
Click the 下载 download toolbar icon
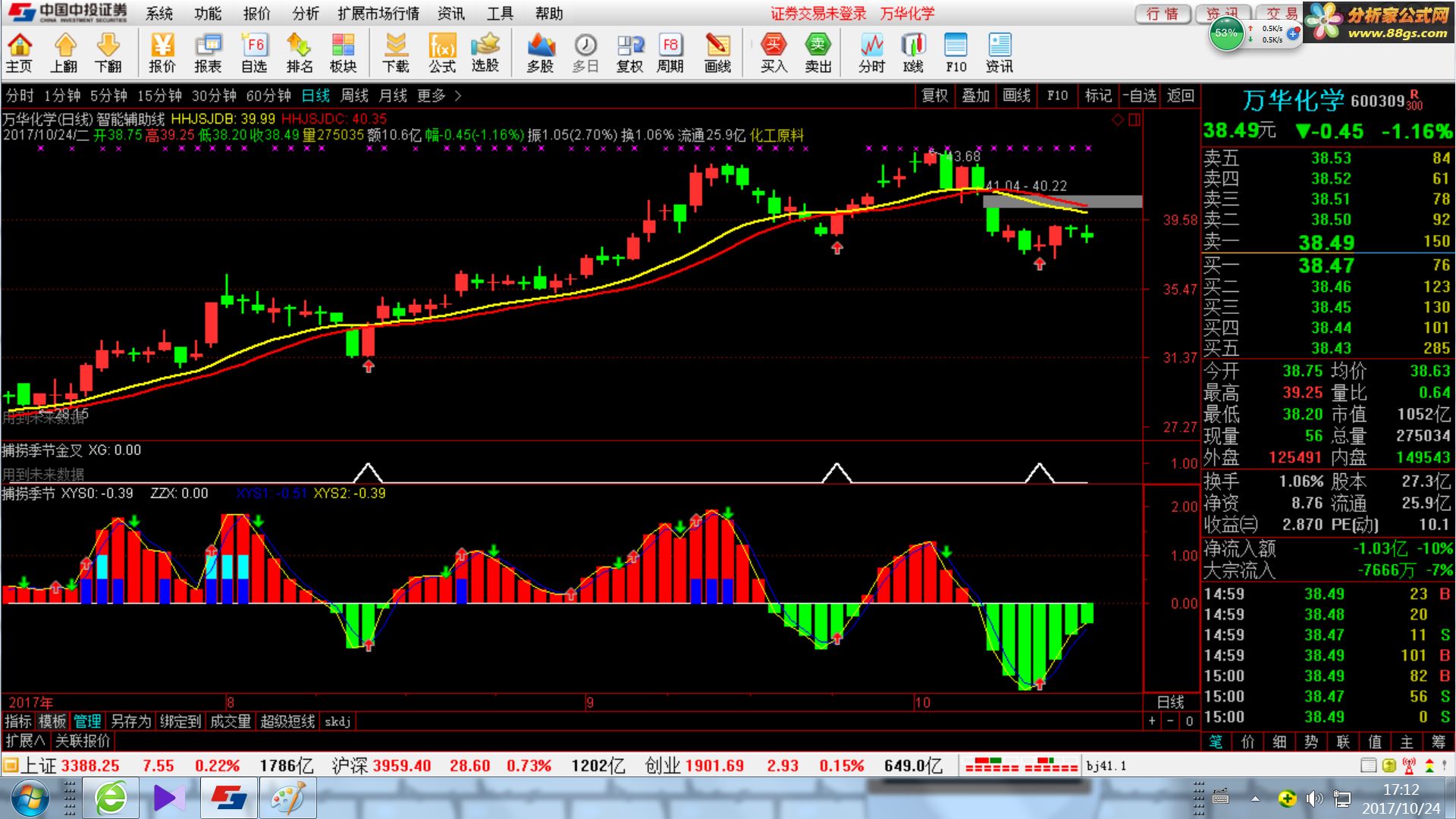point(396,53)
